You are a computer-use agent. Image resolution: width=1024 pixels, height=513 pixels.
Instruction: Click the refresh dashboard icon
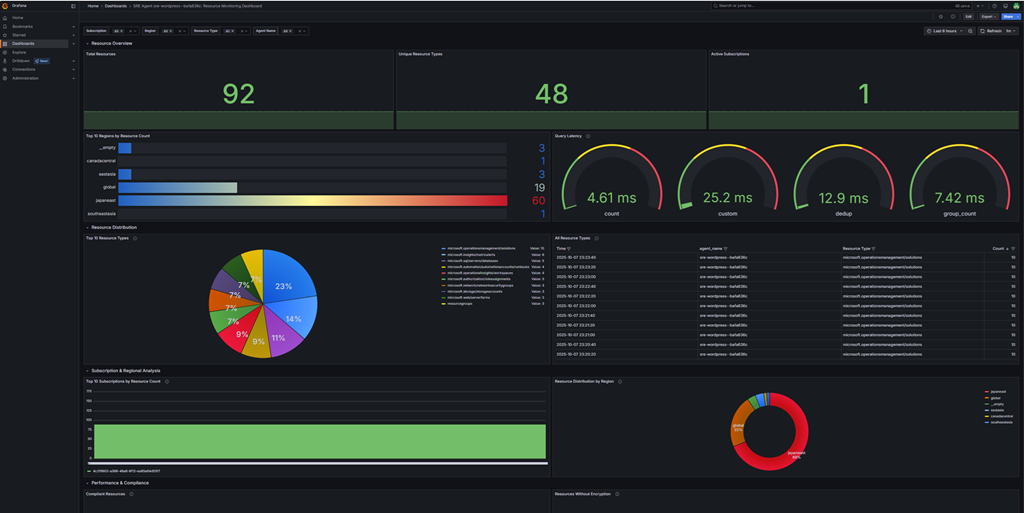[x=983, y=31]
